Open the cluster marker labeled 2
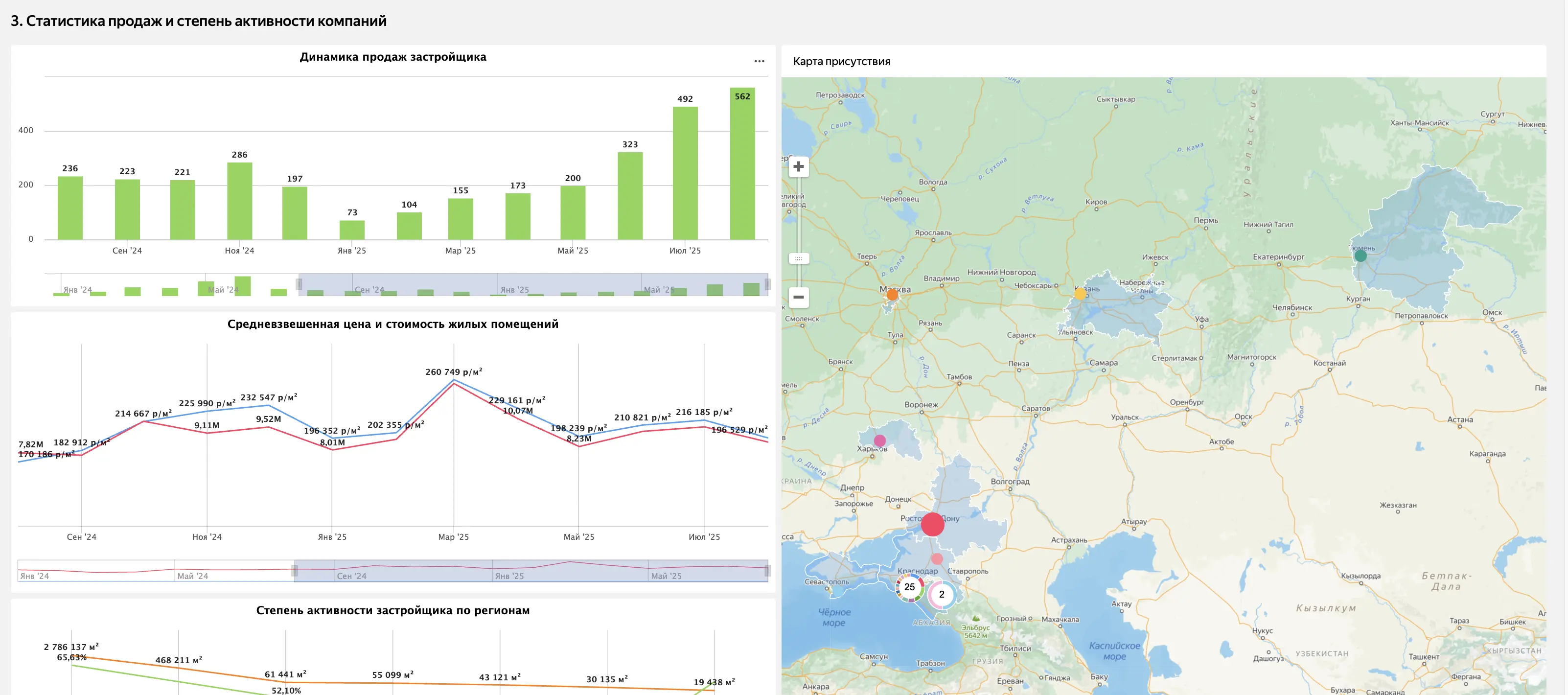This screenshot has height=695, width=1568. tap(942, 595)
